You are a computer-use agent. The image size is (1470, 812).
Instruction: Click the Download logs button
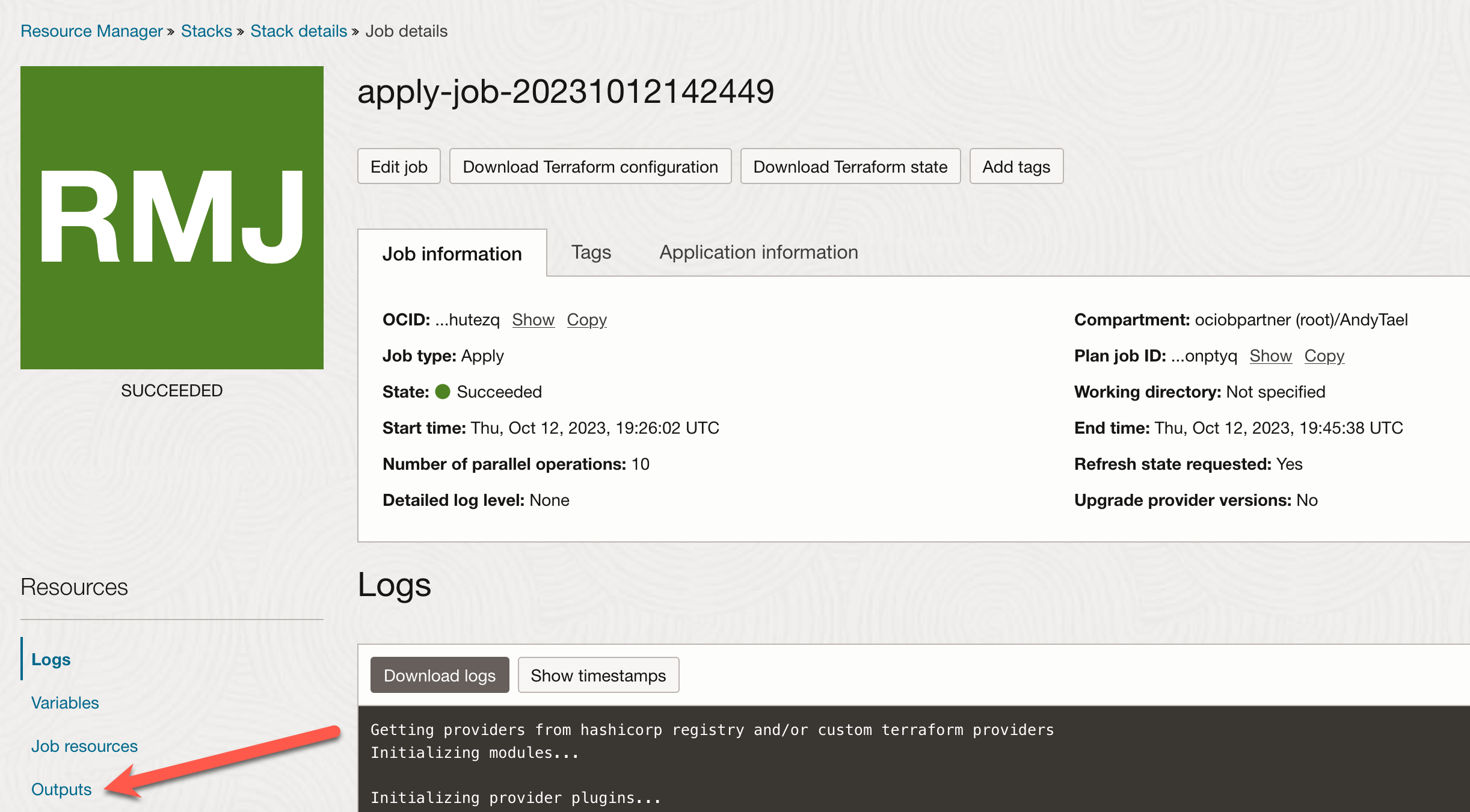[439, 675]
